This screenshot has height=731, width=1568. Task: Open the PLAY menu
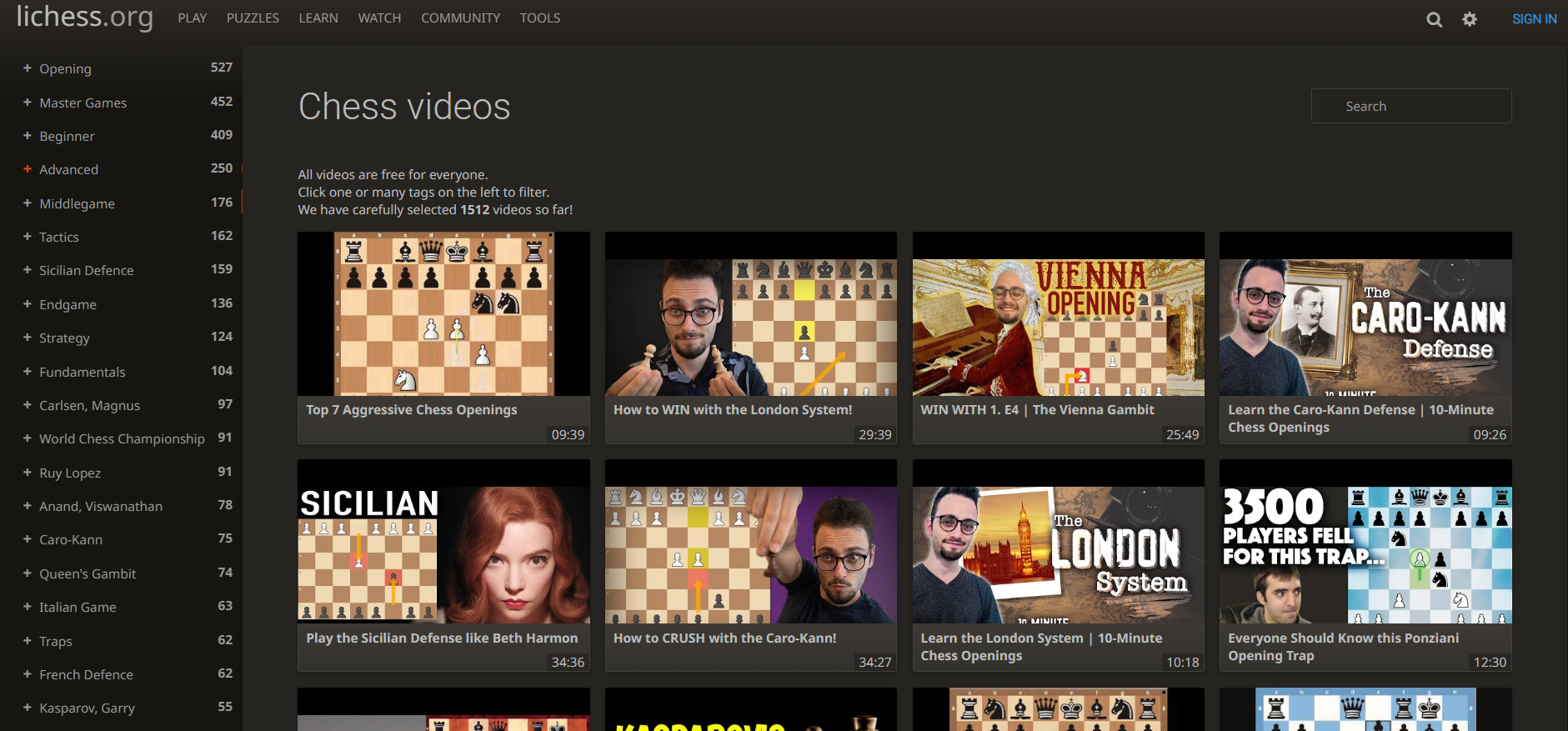(x=192, y=18)
